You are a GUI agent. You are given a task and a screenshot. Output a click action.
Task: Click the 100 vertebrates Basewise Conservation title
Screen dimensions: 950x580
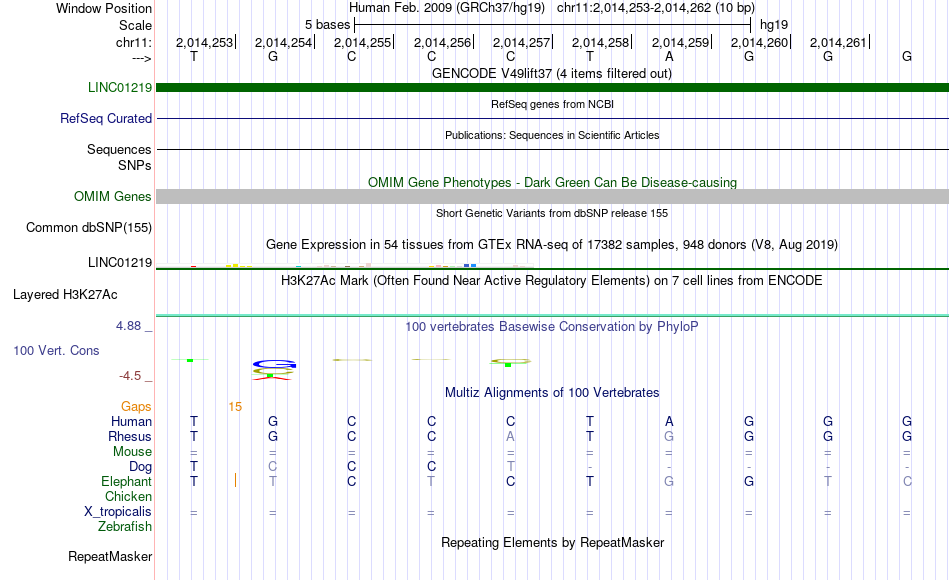[x=551, y=327]
